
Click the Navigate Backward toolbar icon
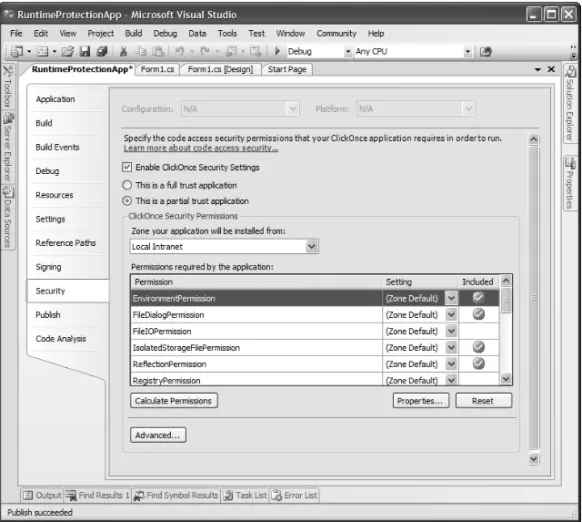click(231, 51)
